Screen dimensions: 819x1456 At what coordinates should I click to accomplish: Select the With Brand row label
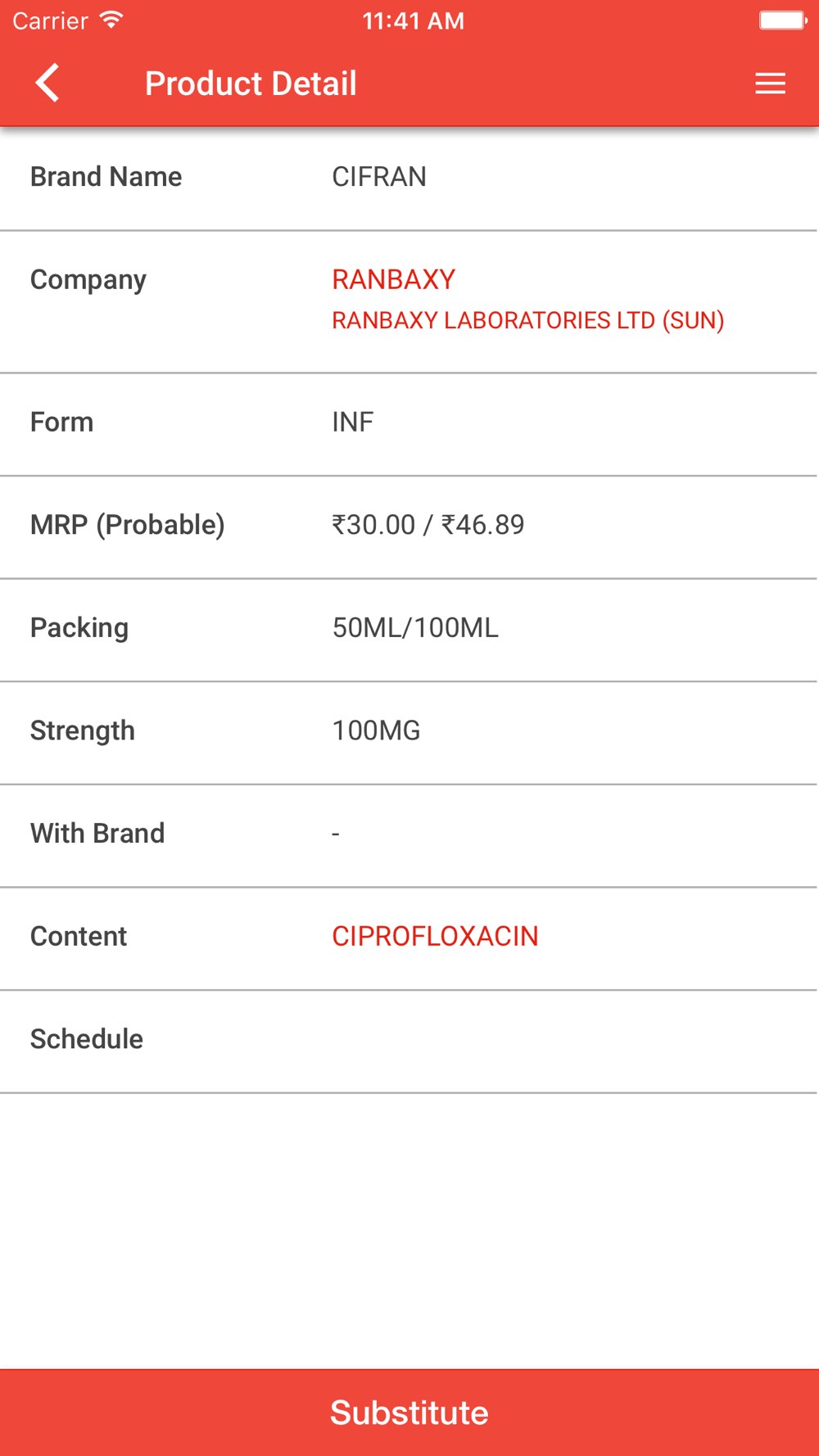(x=97, y=834)
